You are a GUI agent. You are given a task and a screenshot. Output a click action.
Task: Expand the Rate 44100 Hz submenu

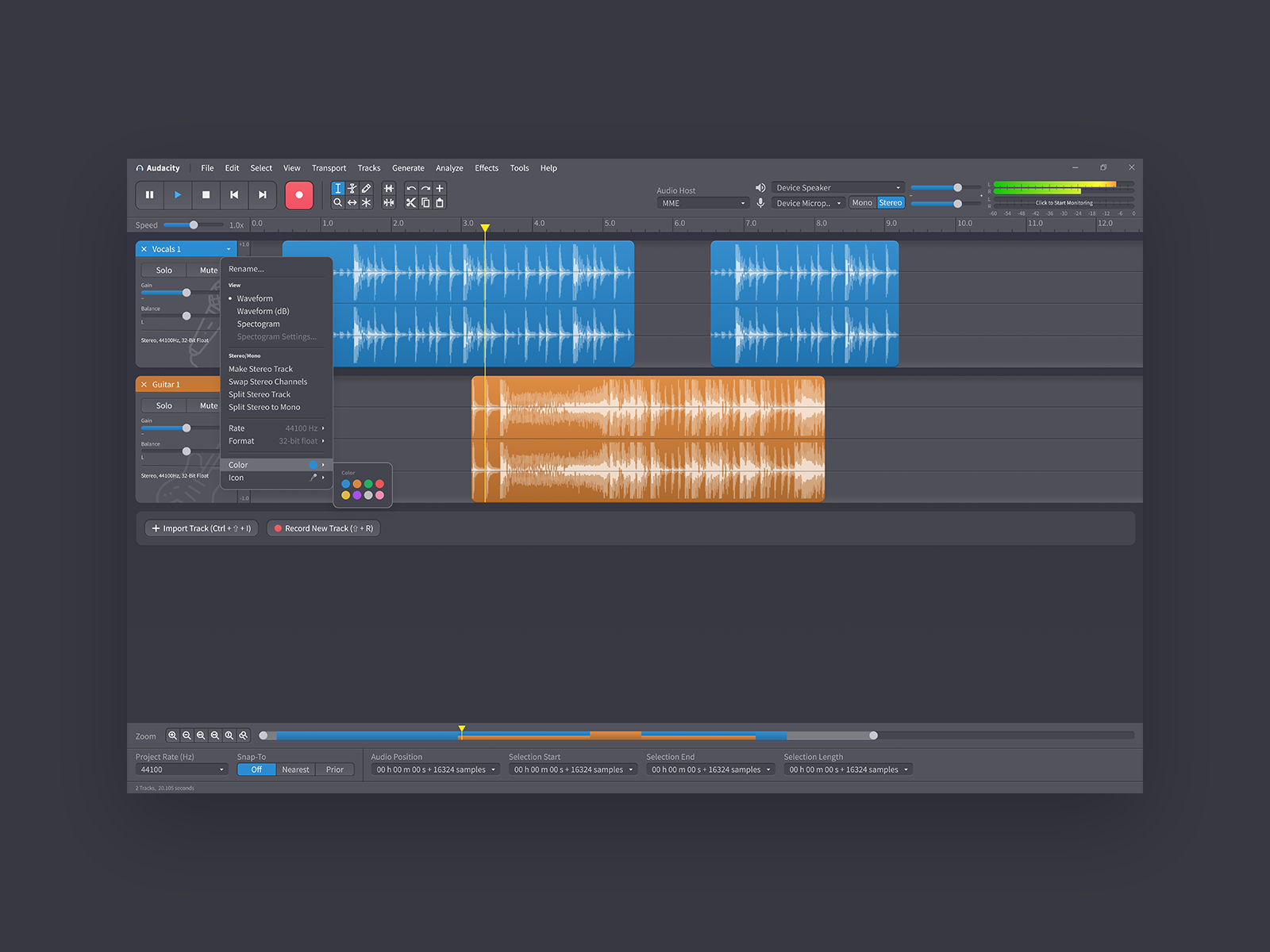(x=276, y=428)
